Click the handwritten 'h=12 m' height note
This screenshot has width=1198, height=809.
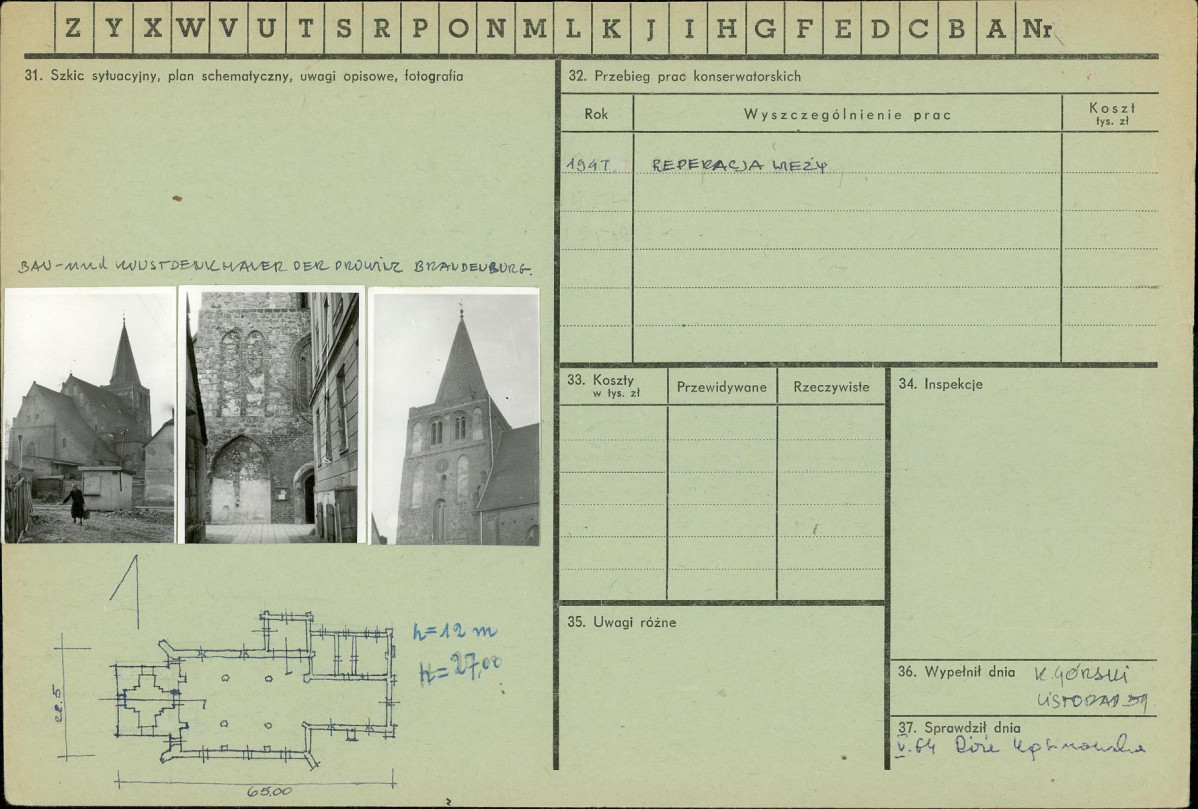click(x=455, y=631)
